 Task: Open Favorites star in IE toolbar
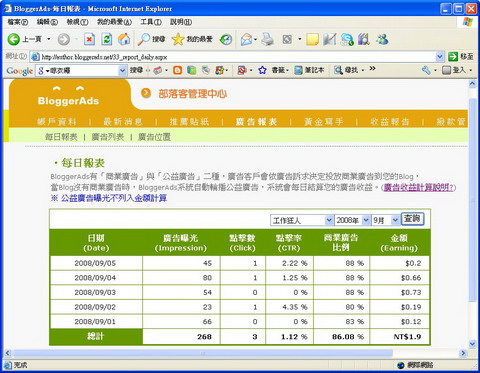[178, 39]
